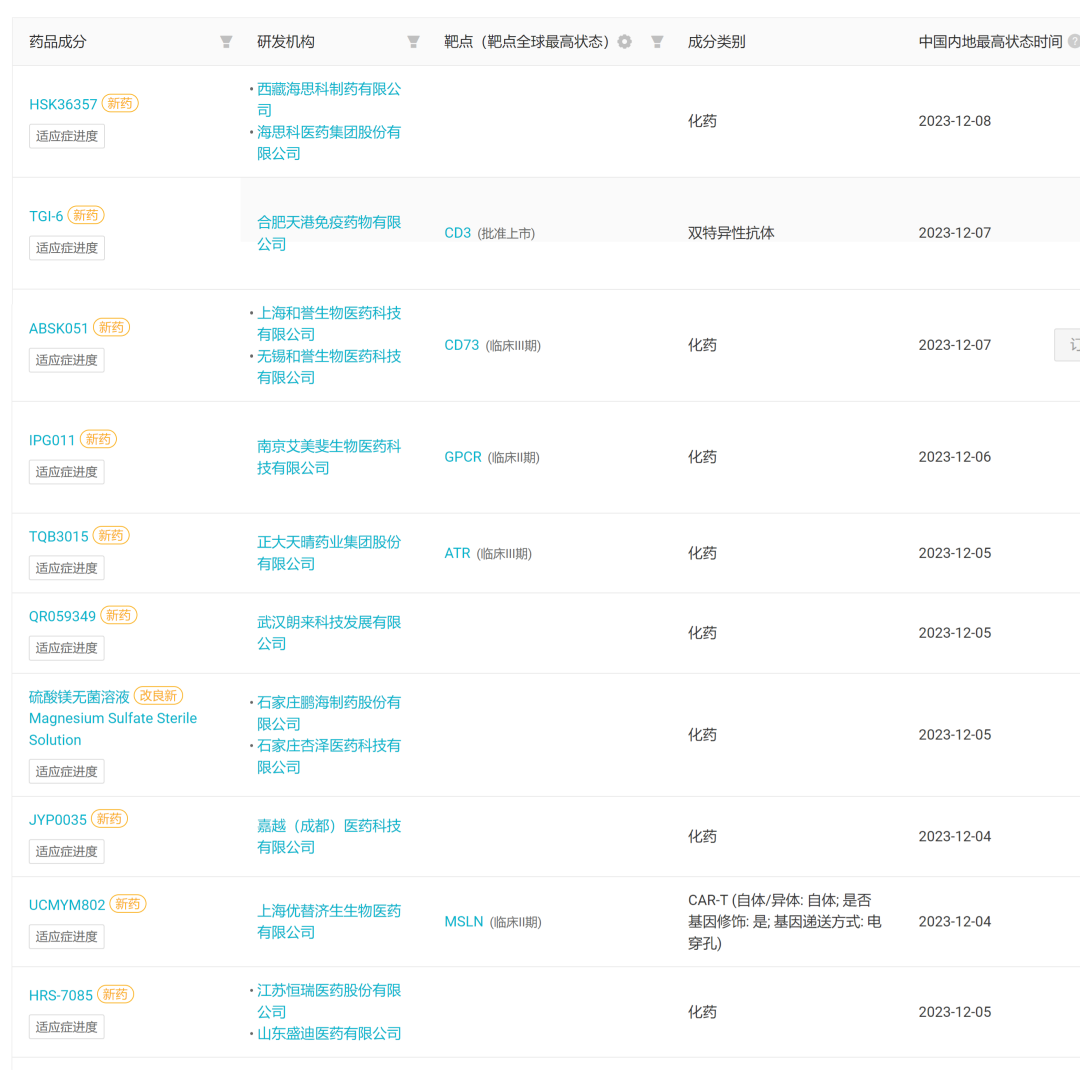The image size is (1080, 1075).
Task: Open the CD73 target link
Action: click(x=461, y=345)
